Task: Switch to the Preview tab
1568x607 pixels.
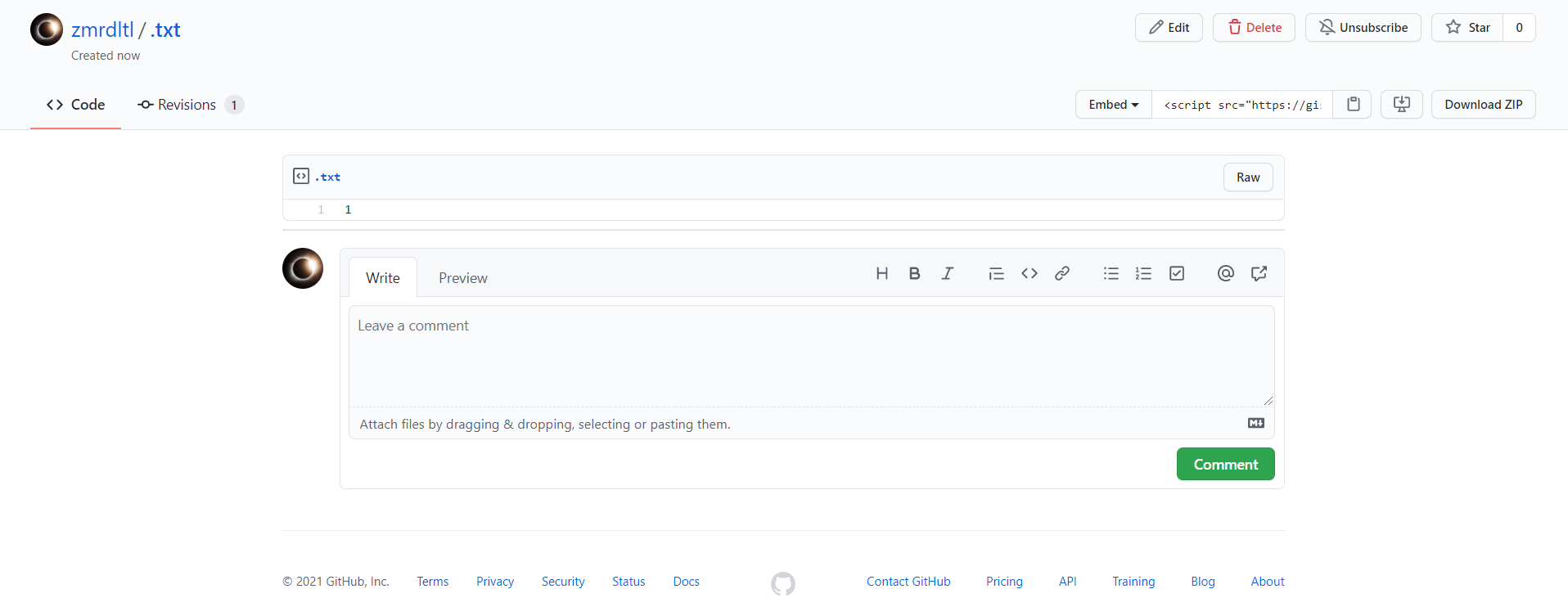Action: [x=463, y=278]
